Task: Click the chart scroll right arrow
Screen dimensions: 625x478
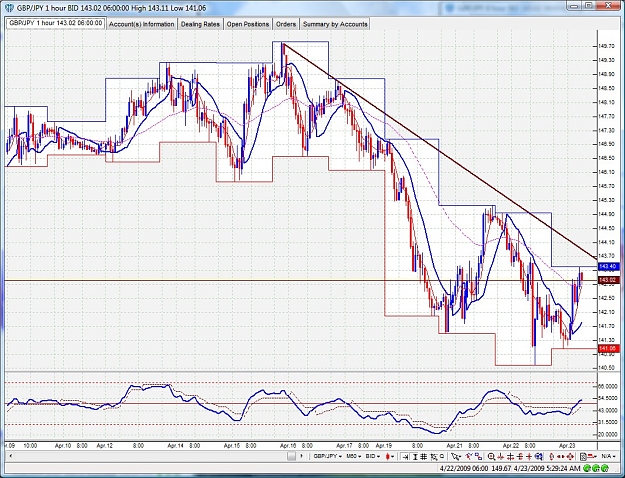Action: (x=301, y=456)
